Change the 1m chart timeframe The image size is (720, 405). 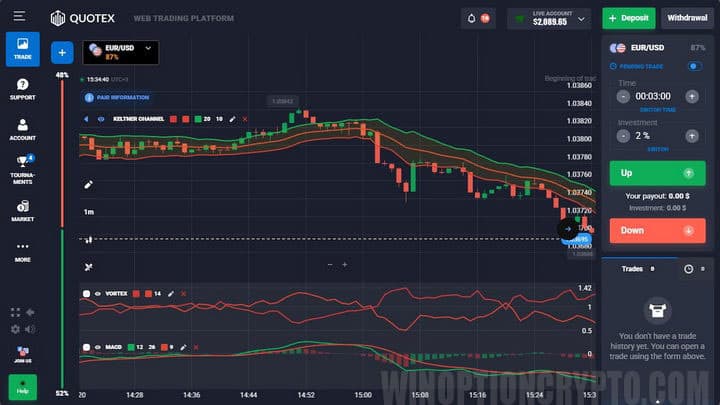coord(89,212)
